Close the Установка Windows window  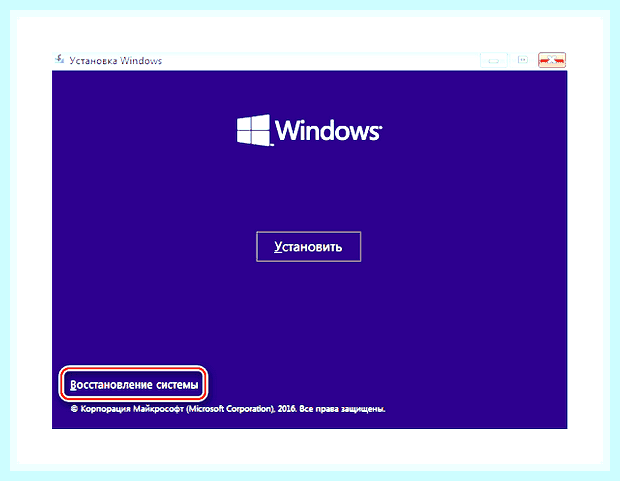tap(552, 60)
